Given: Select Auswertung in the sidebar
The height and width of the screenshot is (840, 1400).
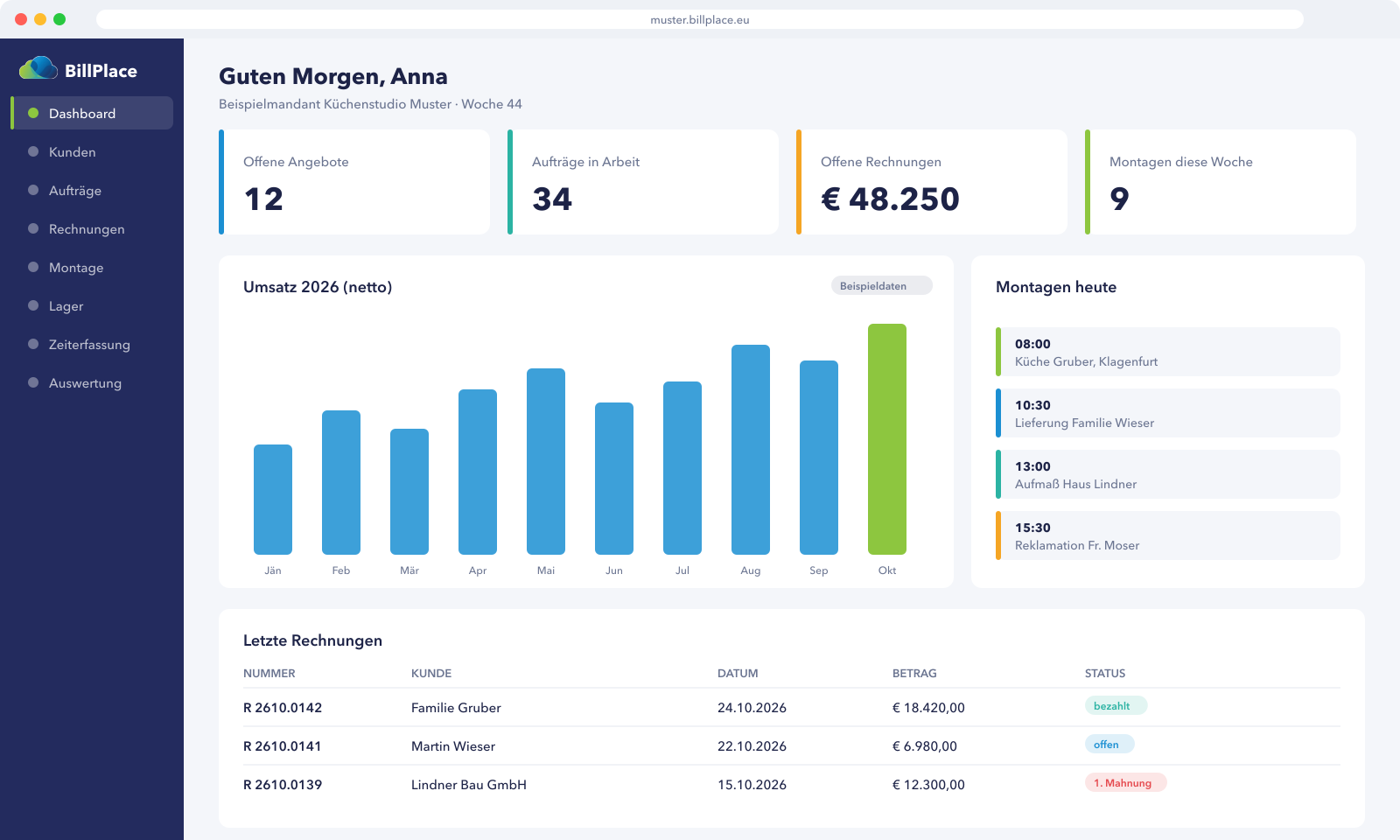Looking at the screenshot, I should 92,382.
